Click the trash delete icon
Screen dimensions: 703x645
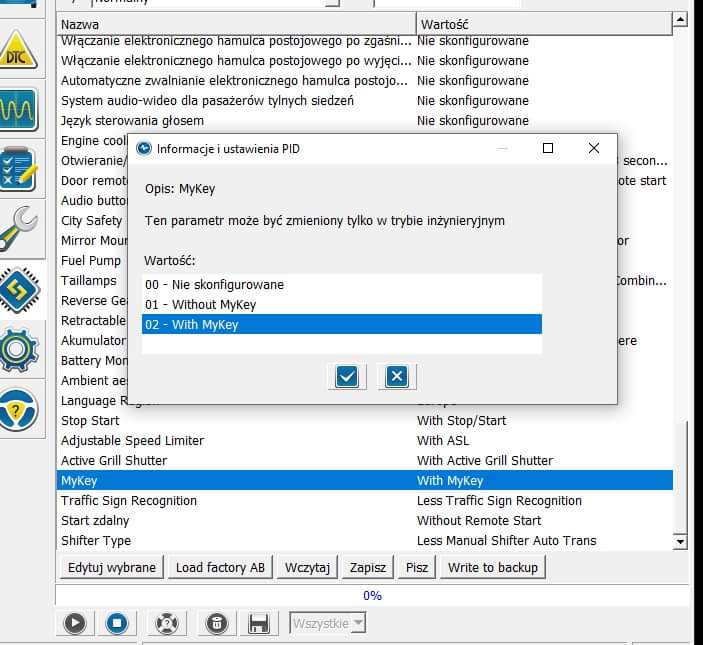coord(217,623)
